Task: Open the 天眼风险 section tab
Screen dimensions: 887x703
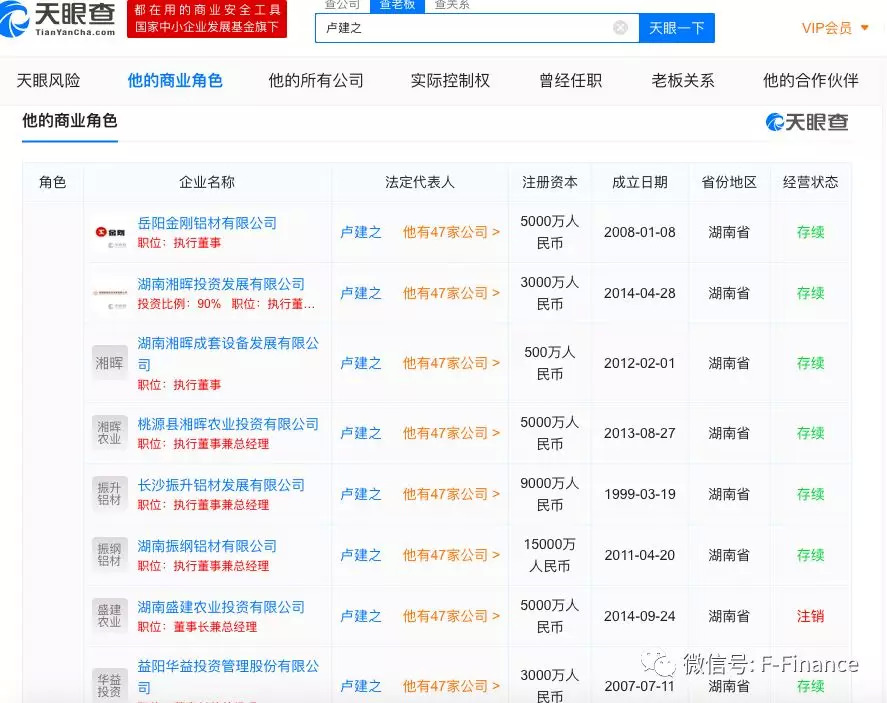Action: pos(48,80)
